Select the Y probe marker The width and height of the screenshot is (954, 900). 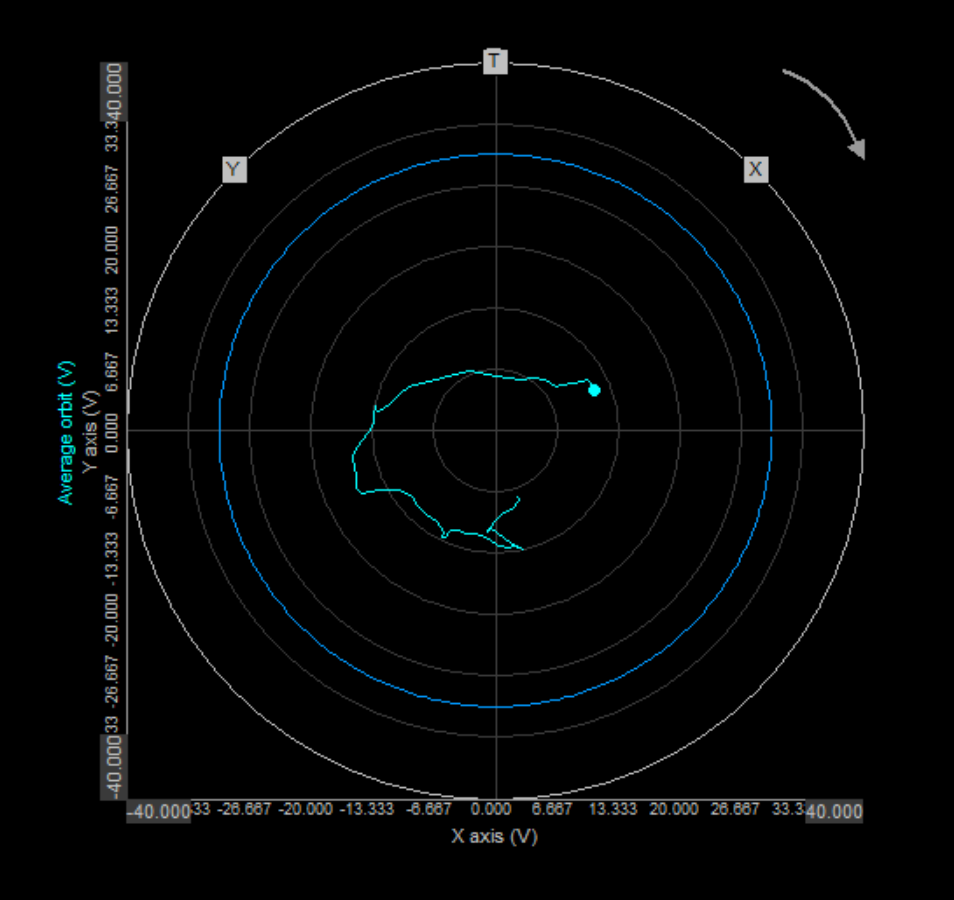pos(233,169)
